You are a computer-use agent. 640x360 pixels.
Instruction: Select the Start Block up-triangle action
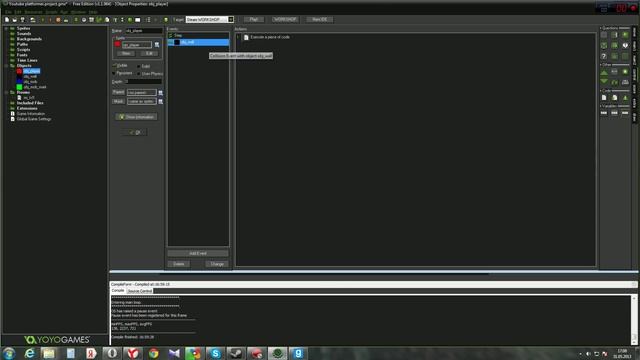tap(604, 72)
